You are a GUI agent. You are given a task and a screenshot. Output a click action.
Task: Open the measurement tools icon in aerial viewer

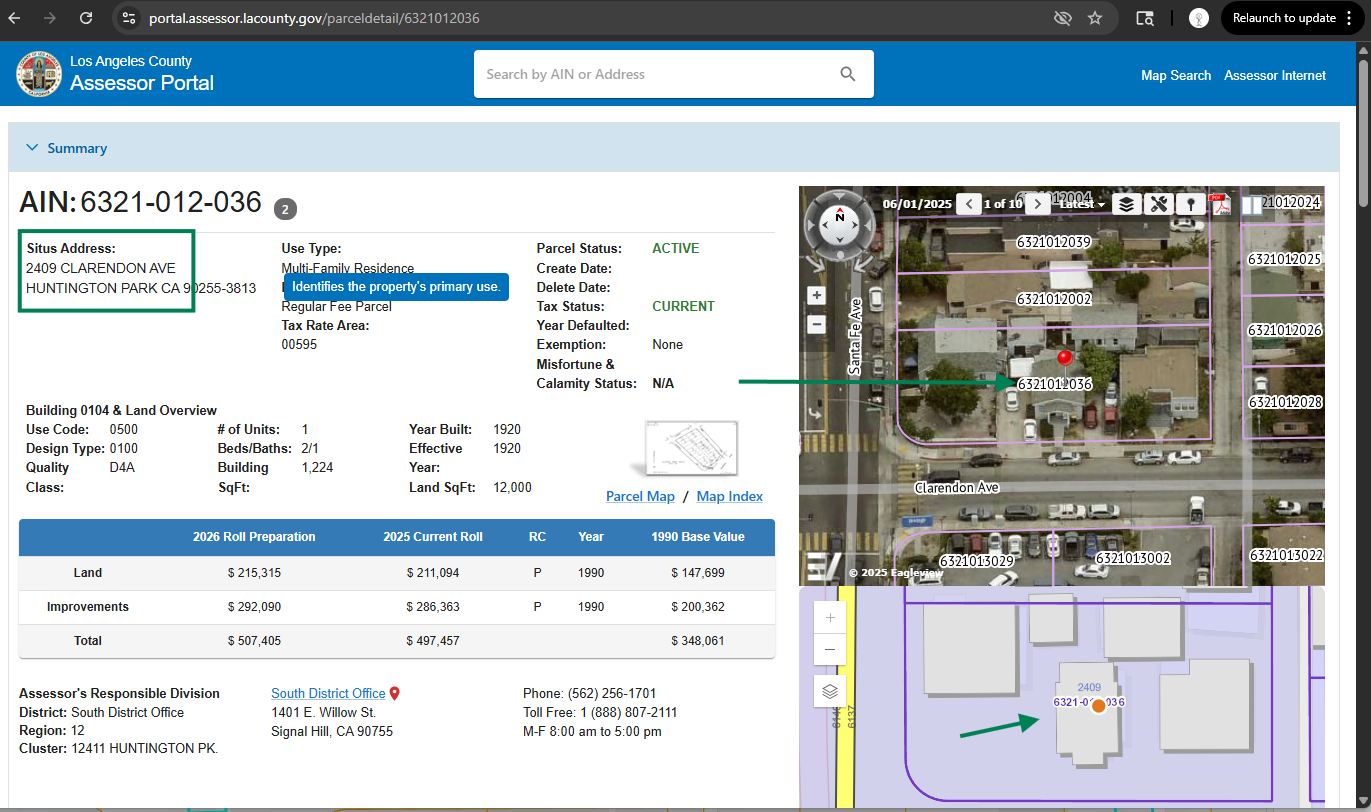[1159, 204]
